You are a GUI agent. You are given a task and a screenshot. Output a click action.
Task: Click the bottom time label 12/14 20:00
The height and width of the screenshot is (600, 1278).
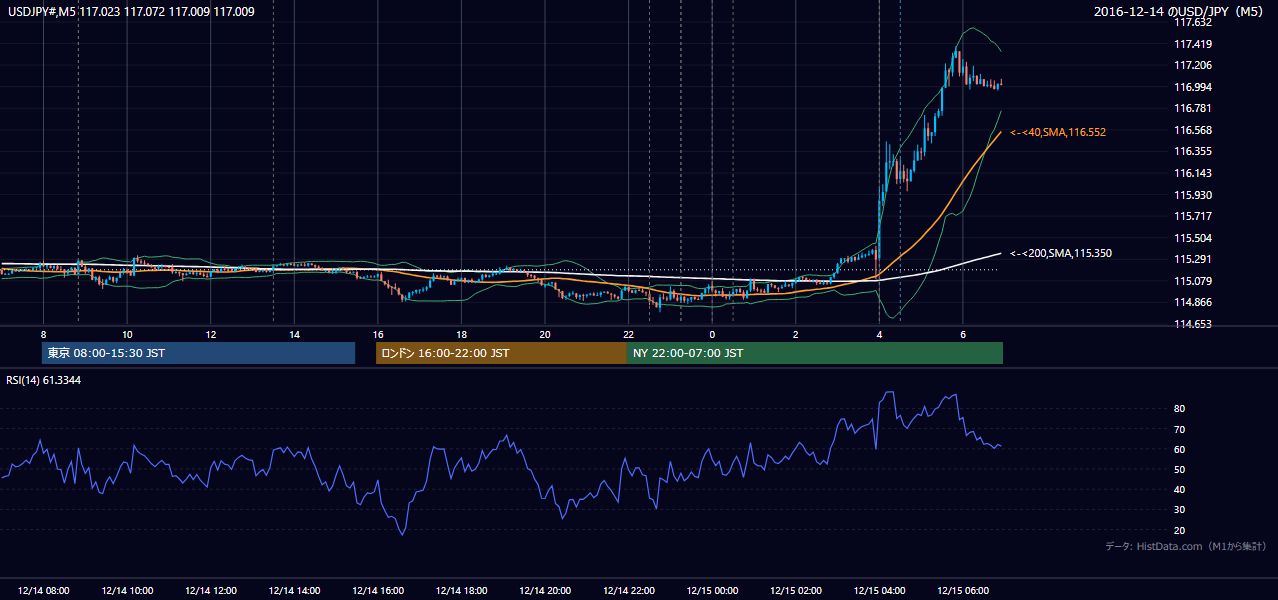click(545, 591)
